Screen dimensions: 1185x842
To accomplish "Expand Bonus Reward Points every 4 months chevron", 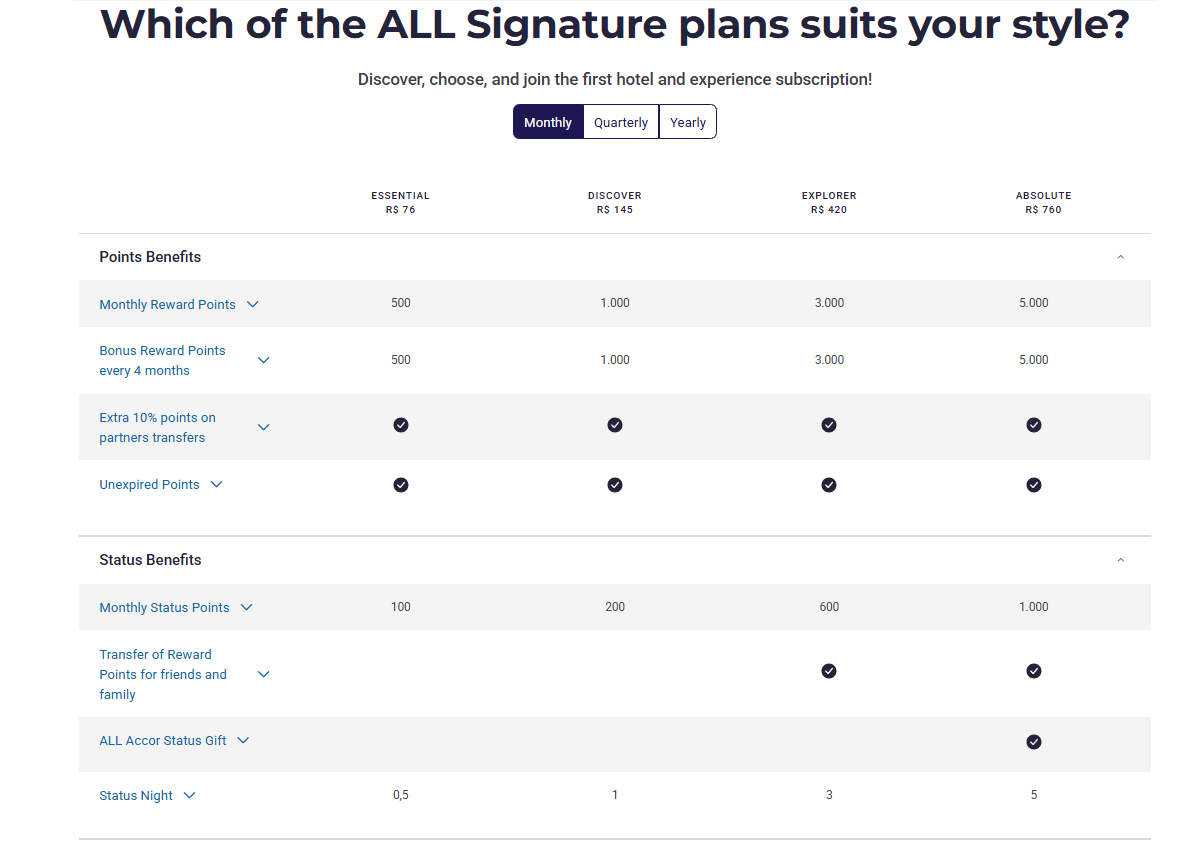I will (263, 361).
